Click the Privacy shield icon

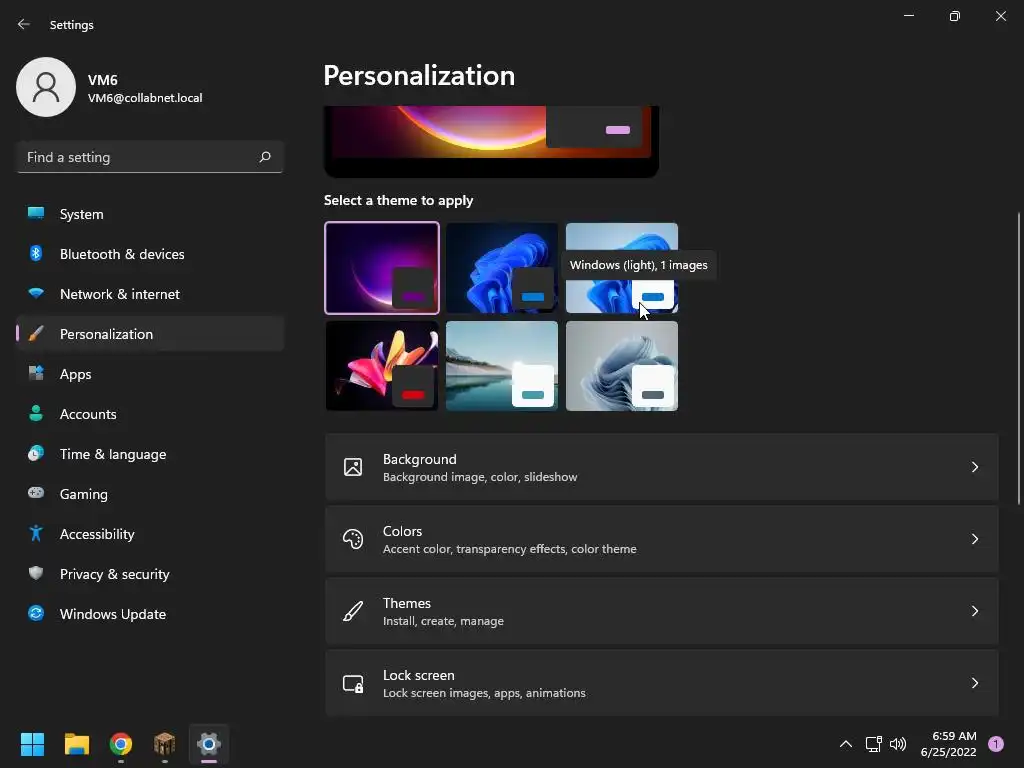click(36, 573)
